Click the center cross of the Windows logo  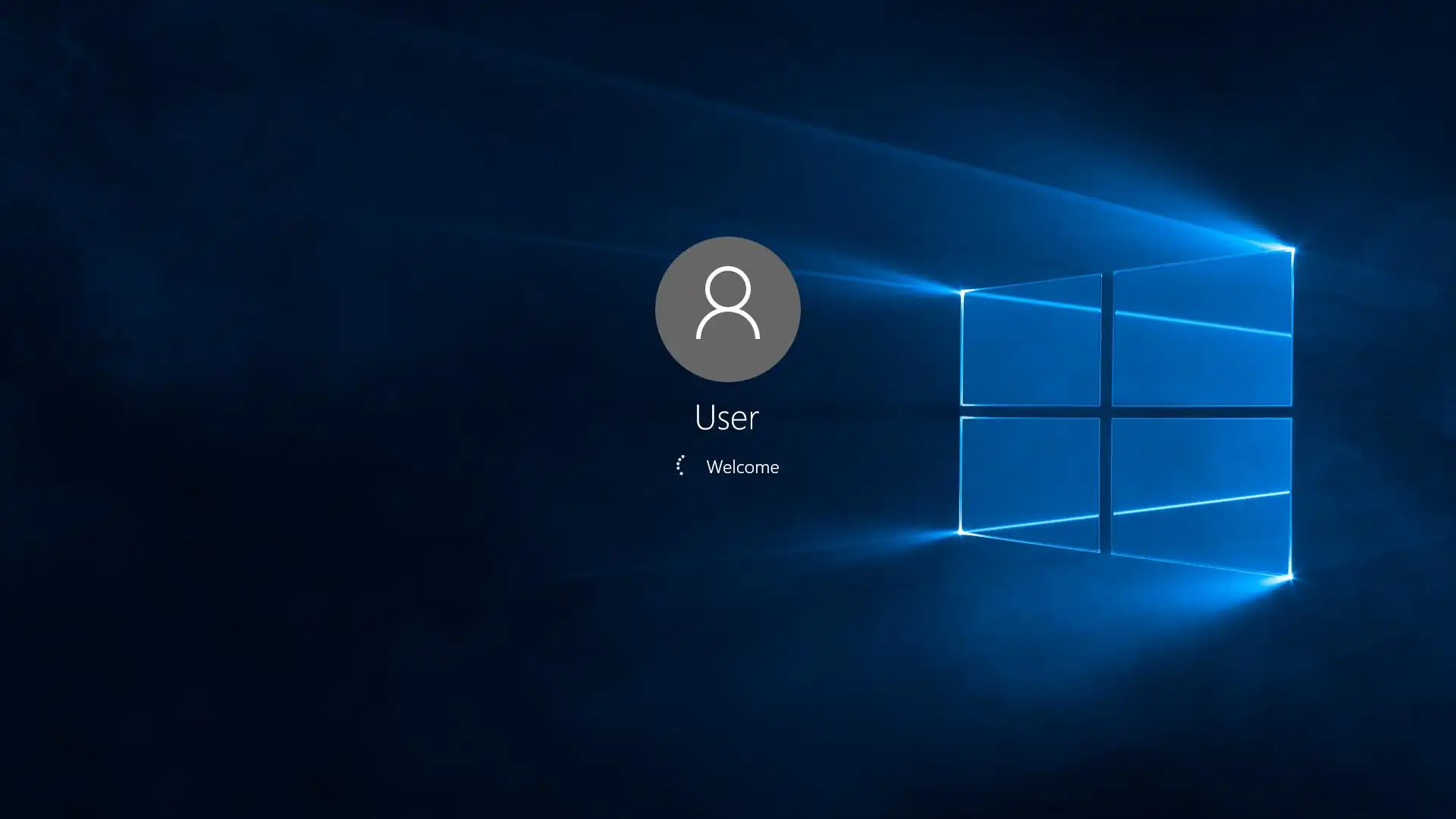(x=1106, y=412)
